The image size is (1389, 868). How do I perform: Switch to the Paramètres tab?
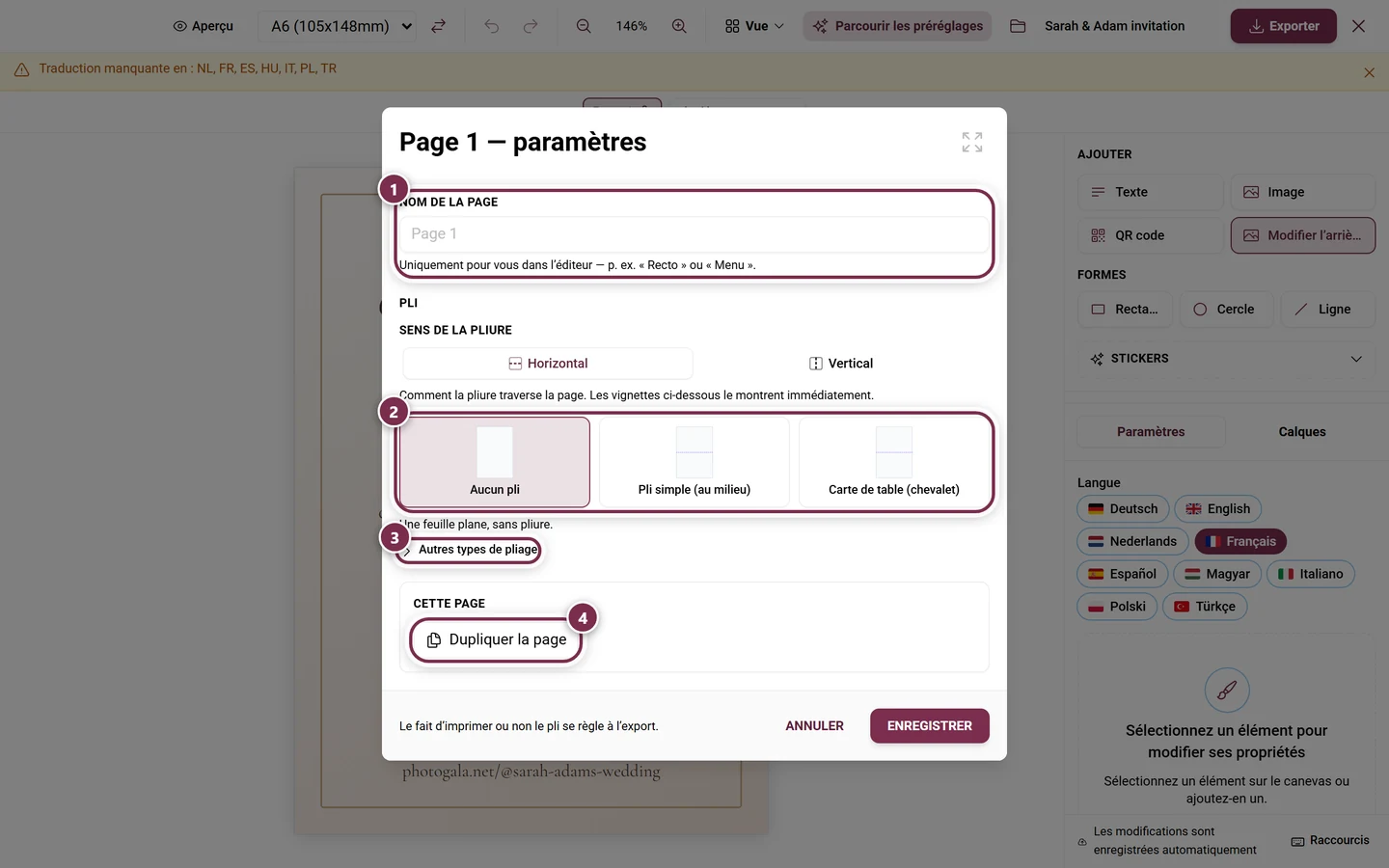coord(1151,432)
